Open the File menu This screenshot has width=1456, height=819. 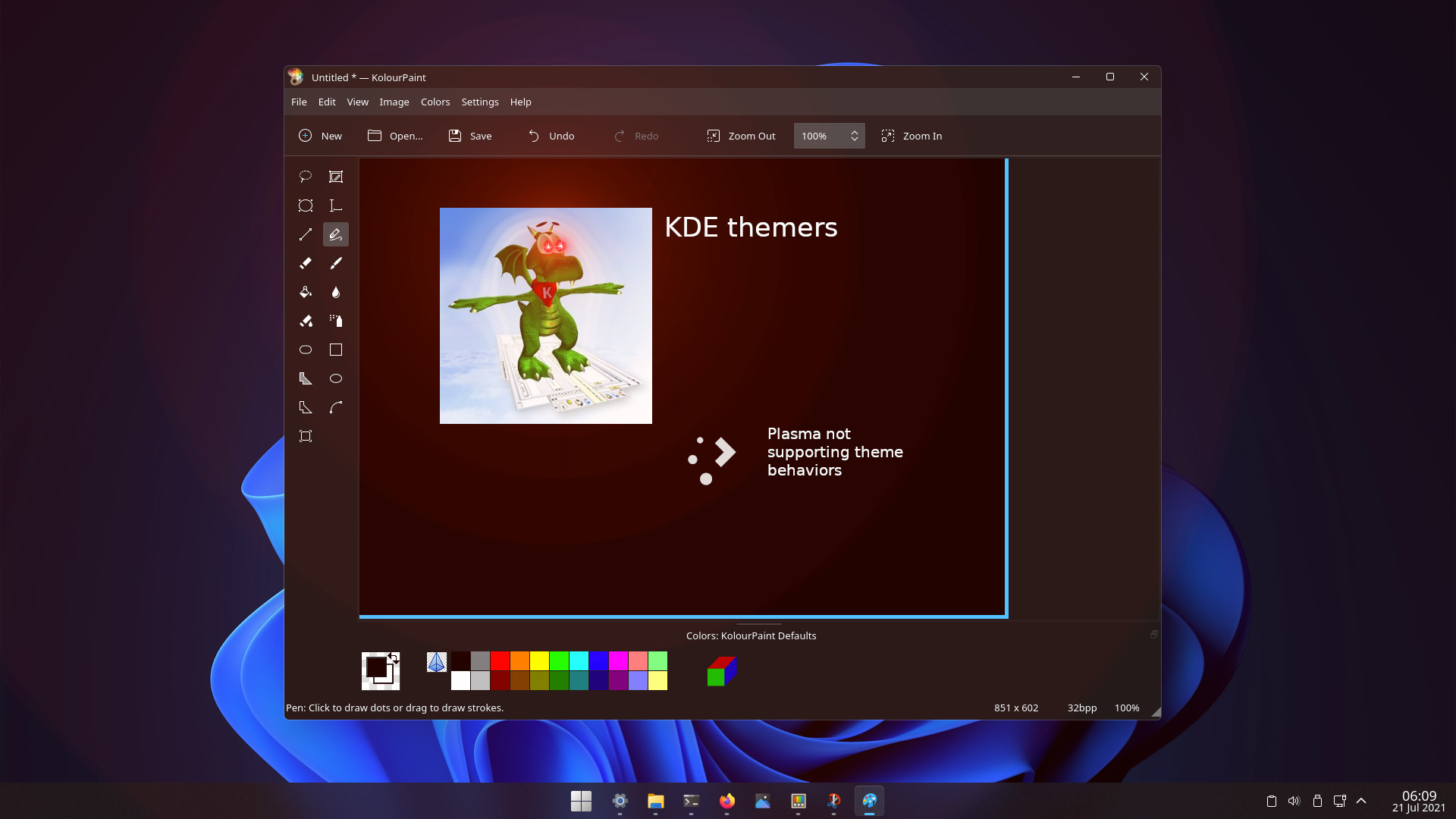pos(299,102)
